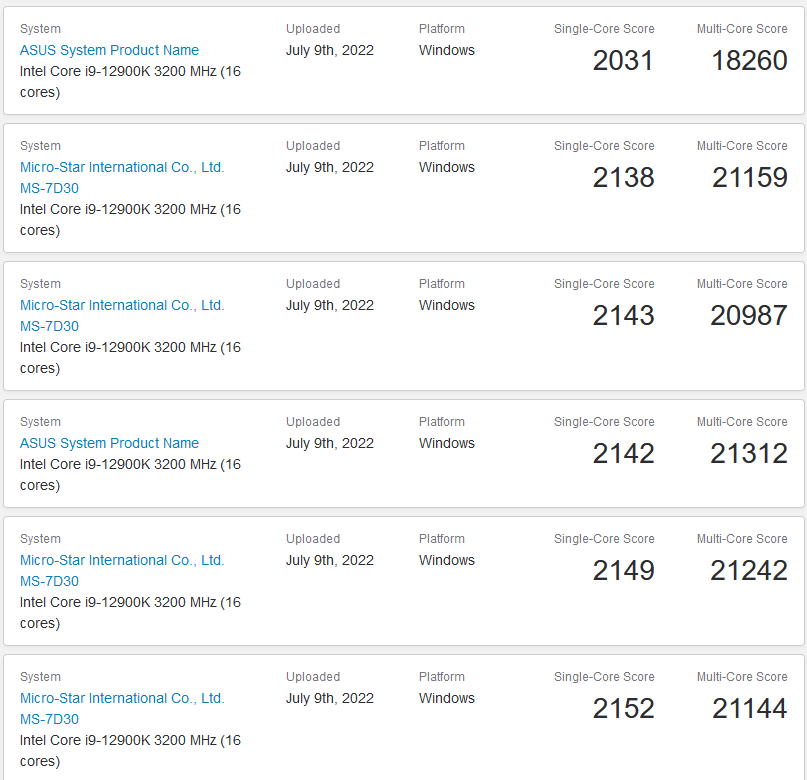Open the ASUS system link scoring 18260
807x780 pixels.
(x=109, y=50)
